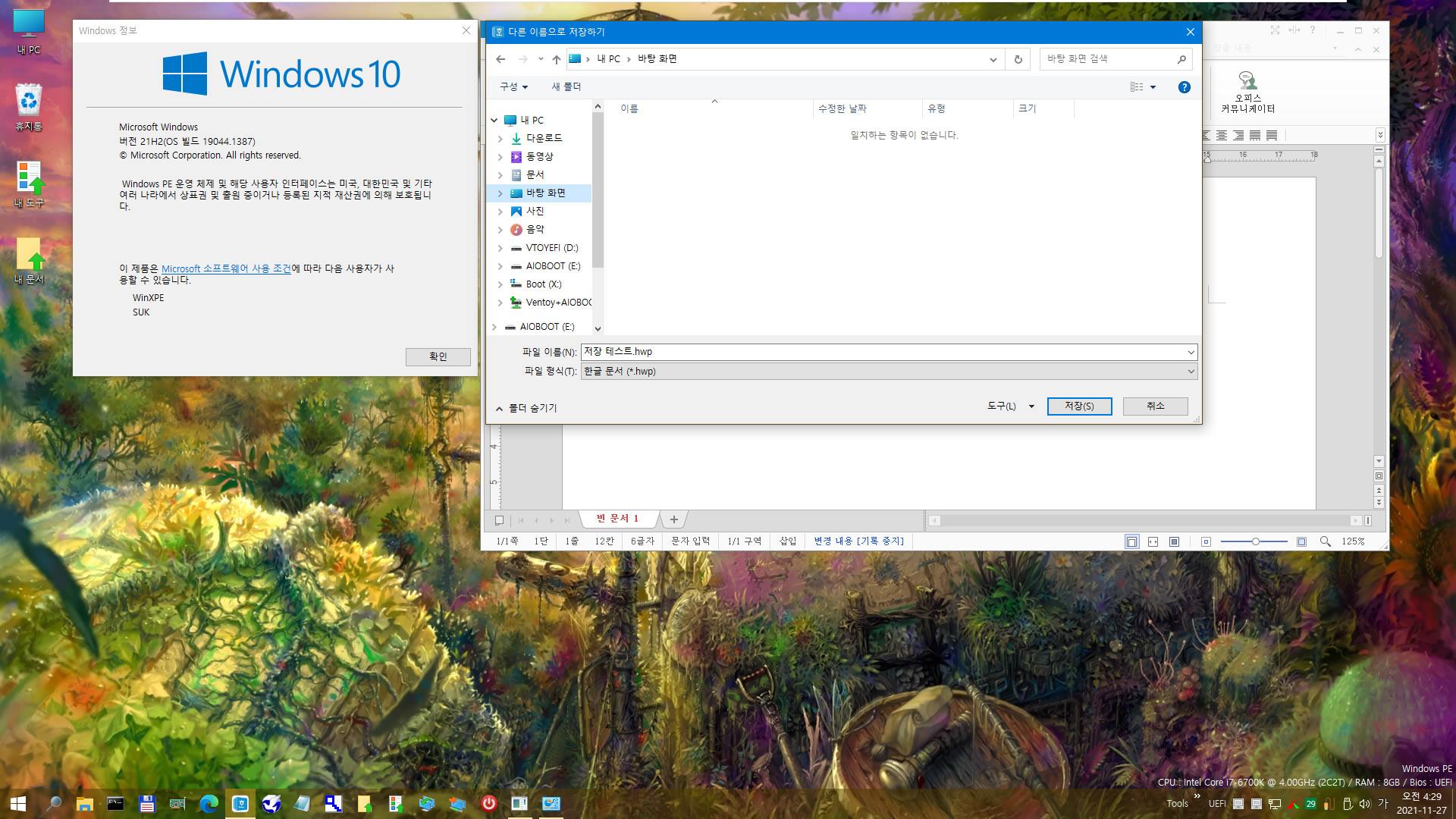The width and height of the screenshot is (1456, 819).
Task: Click the 취소 cancel button
Action: pyautogui.click(x=1155, y=406)
